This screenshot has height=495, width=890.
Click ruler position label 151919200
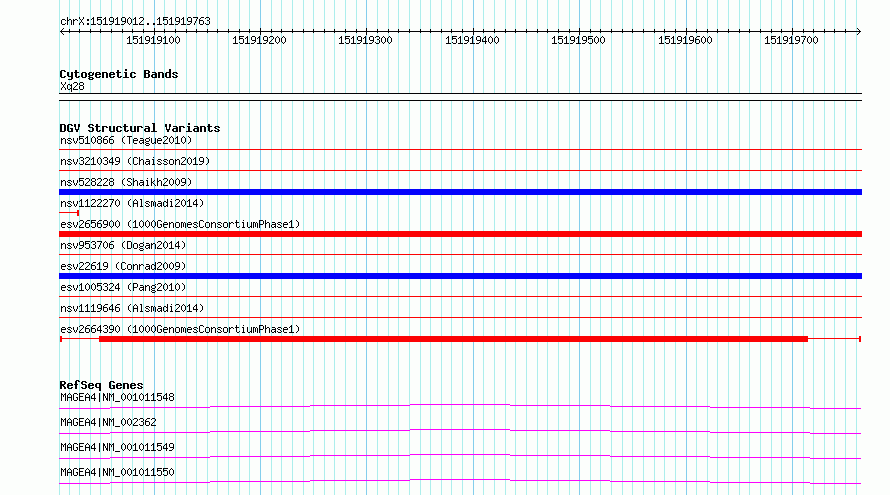click(259, 40)
